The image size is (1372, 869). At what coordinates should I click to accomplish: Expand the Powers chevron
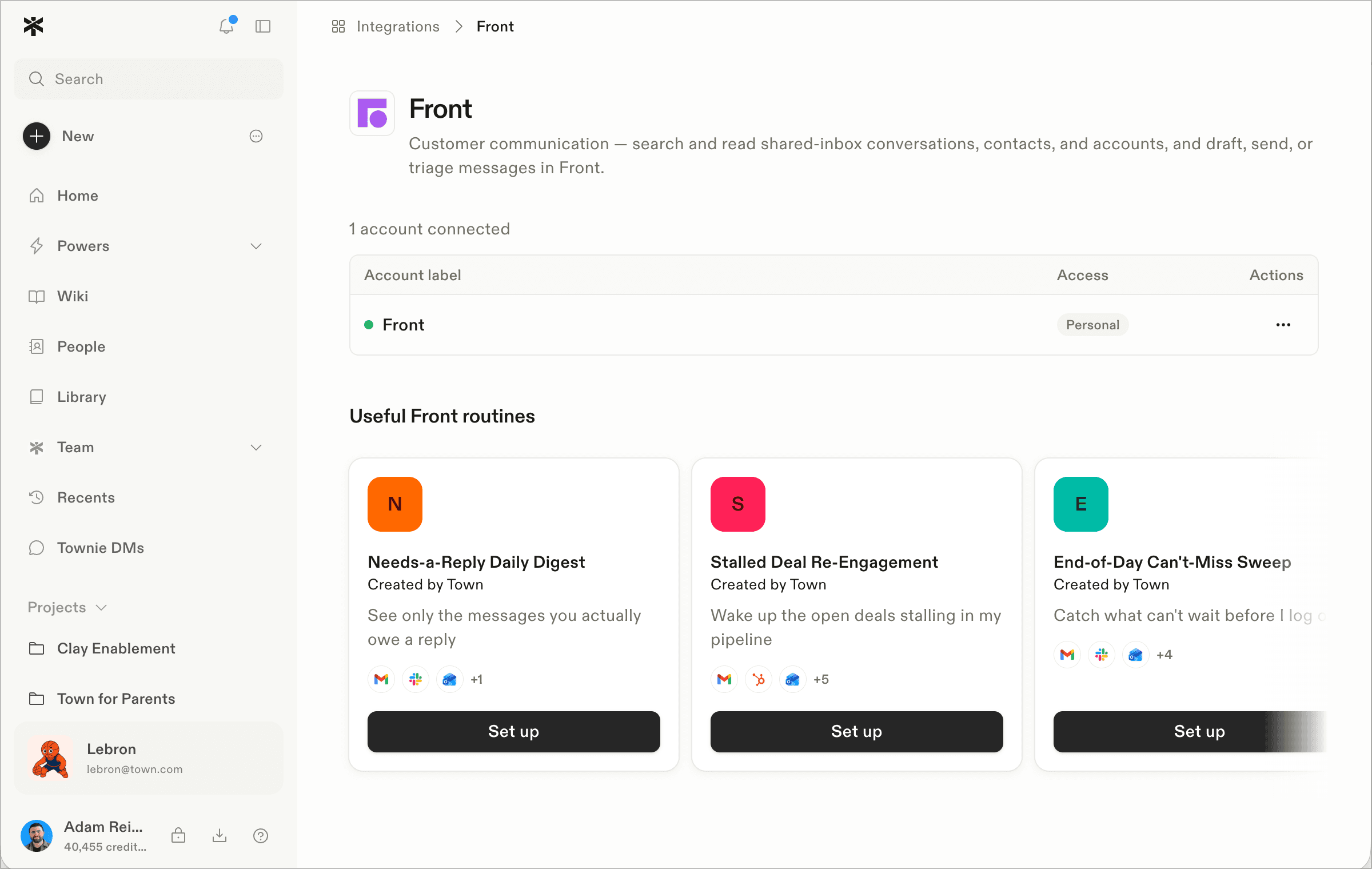[x=256, y=246]
